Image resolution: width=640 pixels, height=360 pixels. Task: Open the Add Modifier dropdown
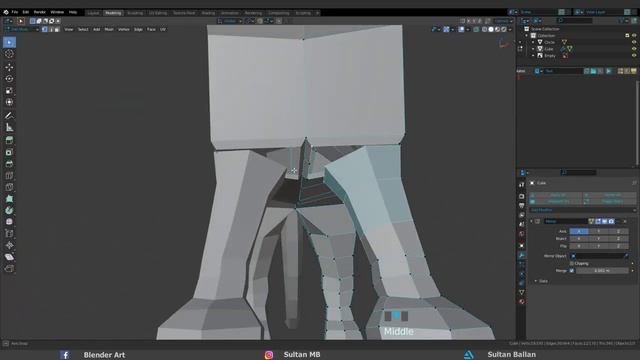tap(582, 210)
